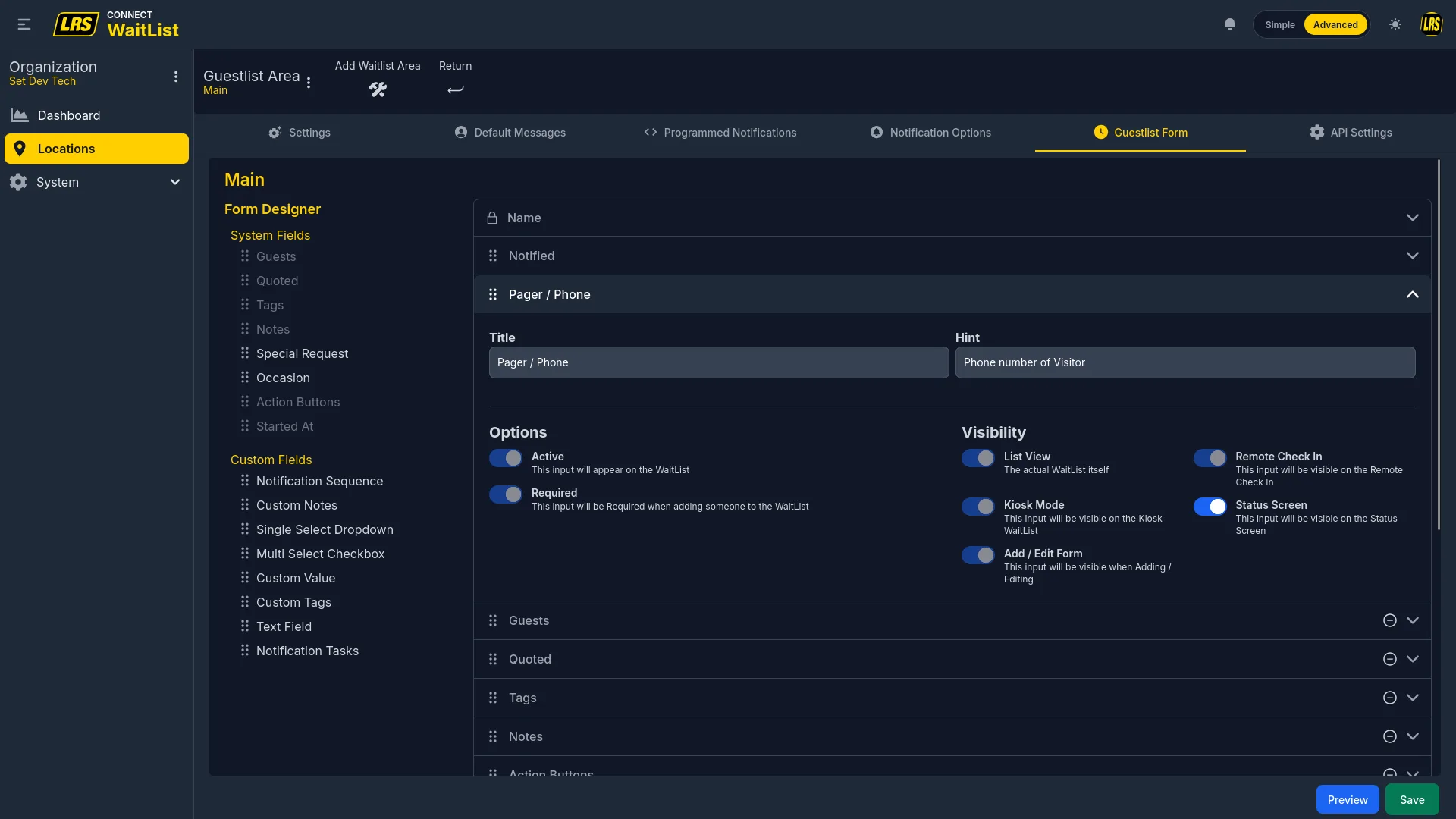Select the Notification Sequence custom field
The width and height of the screenshot is (1456, 819).
coord(319,481)
